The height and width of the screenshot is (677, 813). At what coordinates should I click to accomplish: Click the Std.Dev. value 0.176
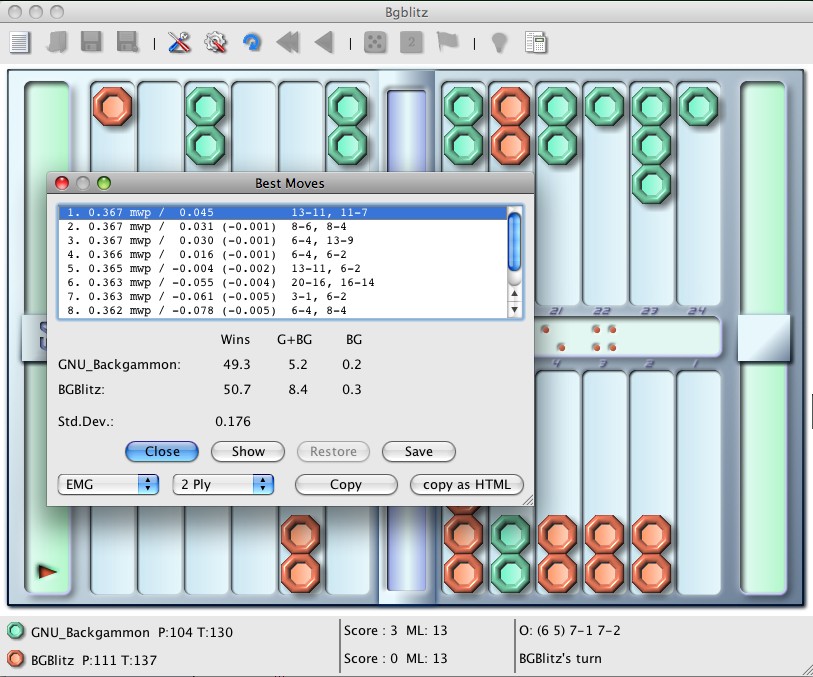[233, 421]
